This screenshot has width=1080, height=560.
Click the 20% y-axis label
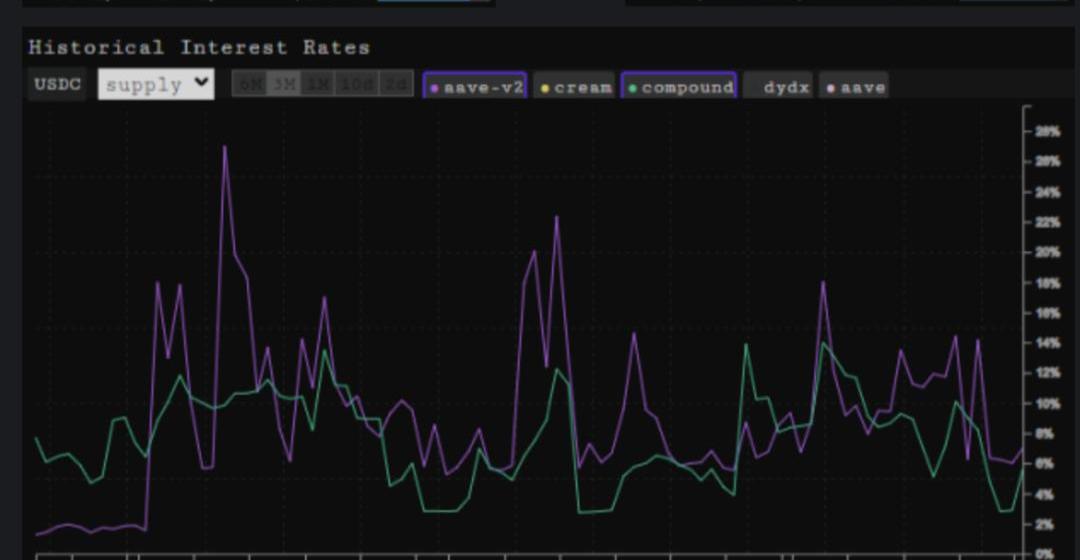pos(1047,252)
